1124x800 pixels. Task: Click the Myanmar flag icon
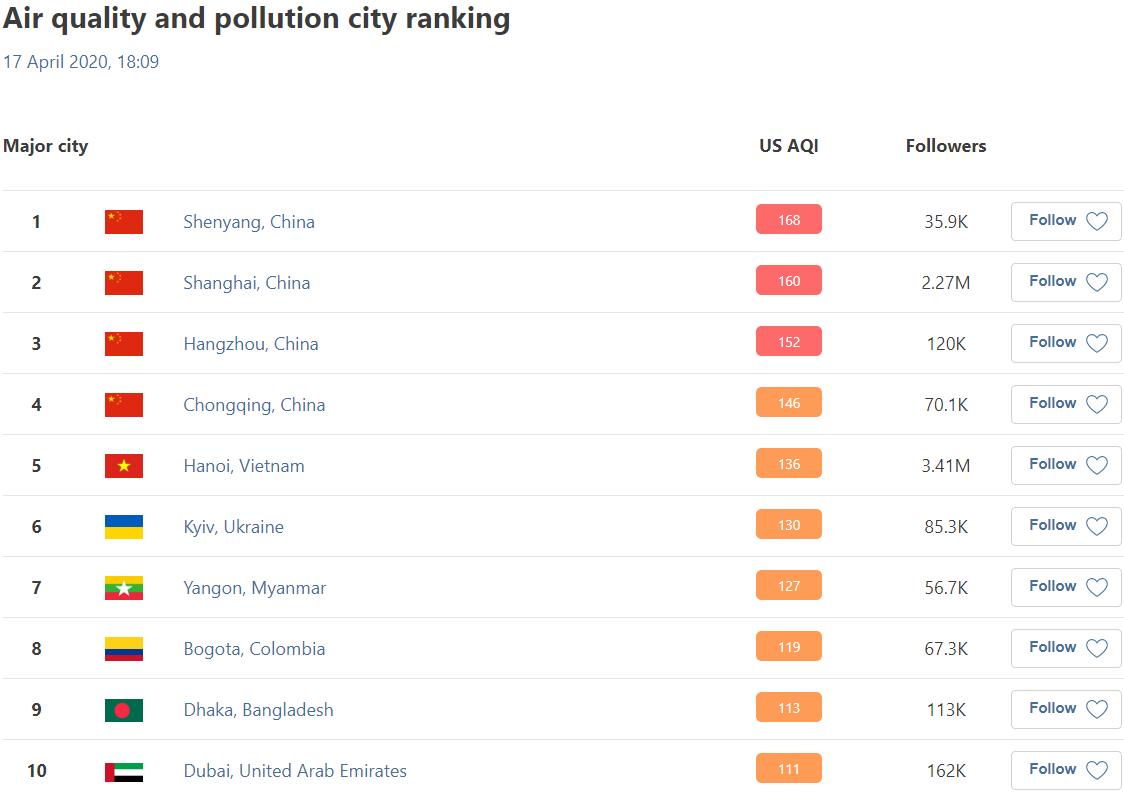tap(124, 588)
